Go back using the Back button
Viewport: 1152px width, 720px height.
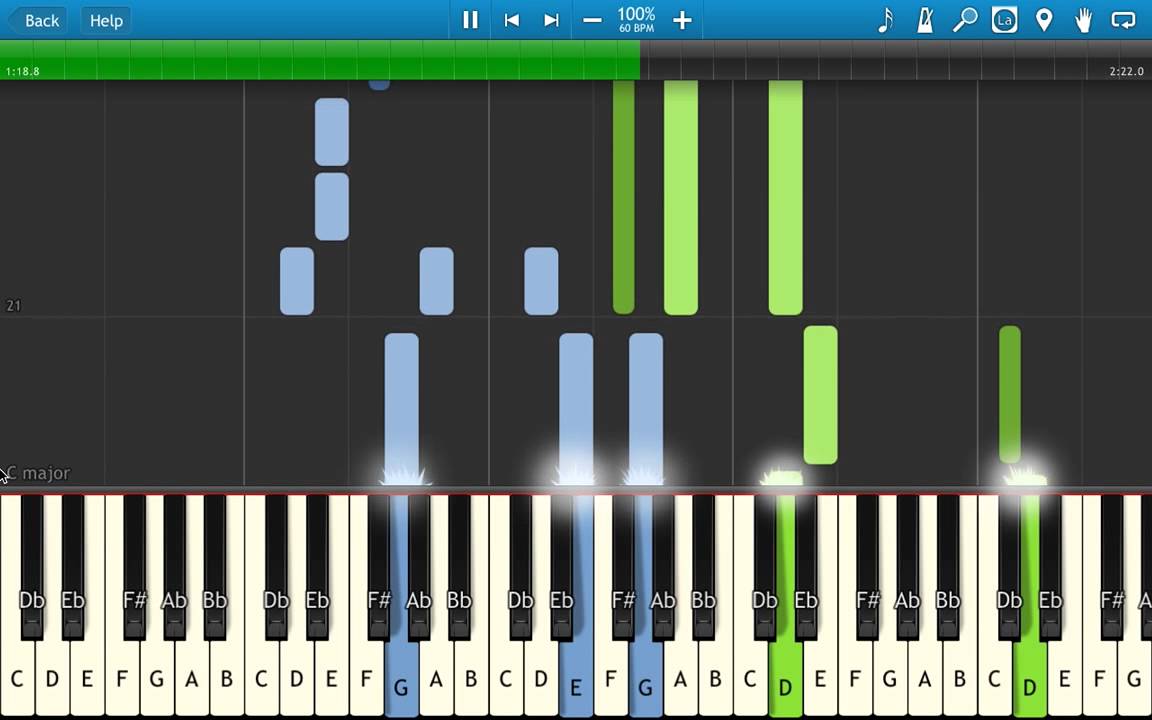(x=37, y=20)
